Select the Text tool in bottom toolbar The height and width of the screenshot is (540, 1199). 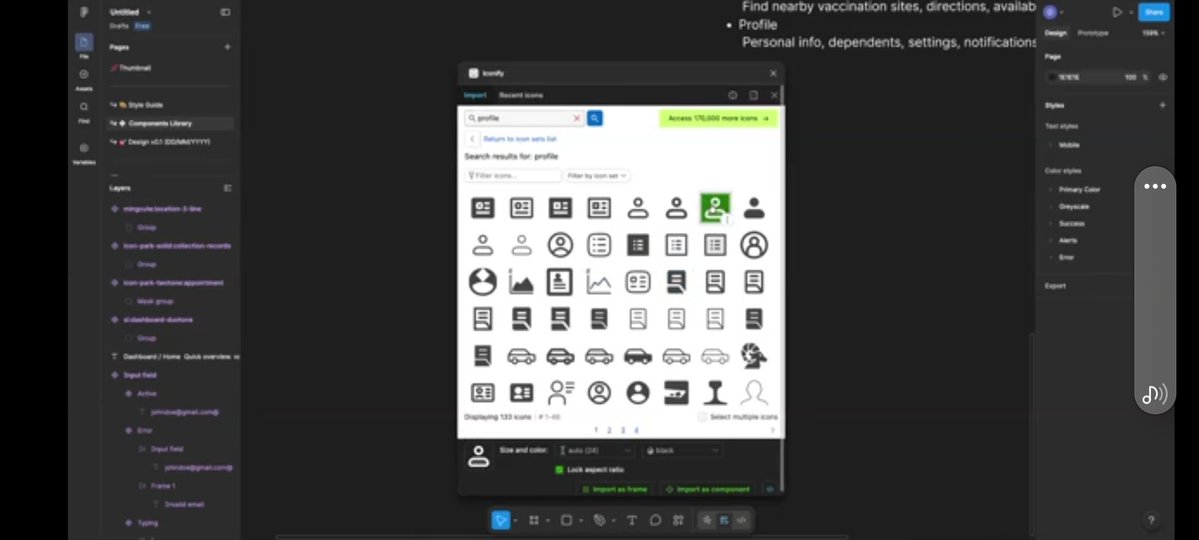click(x=632, y=520)
